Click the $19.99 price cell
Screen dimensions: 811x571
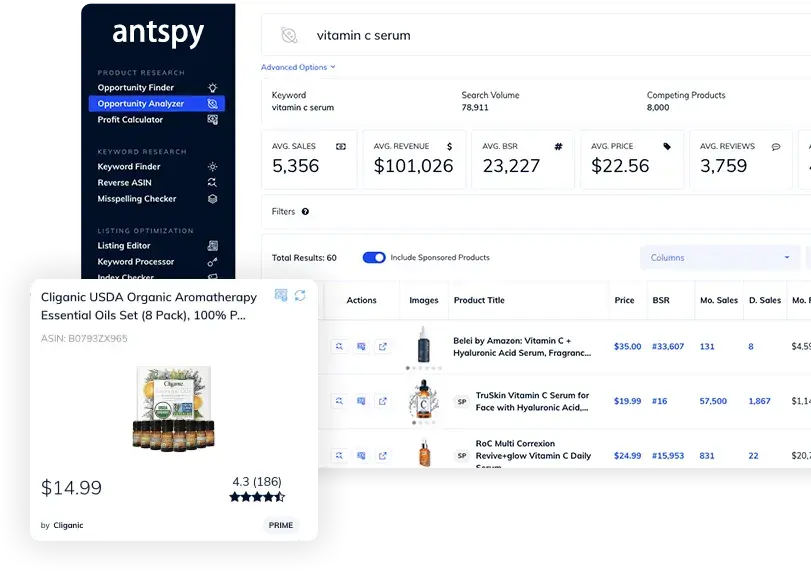pyautogui.click(x=627, y=401)
